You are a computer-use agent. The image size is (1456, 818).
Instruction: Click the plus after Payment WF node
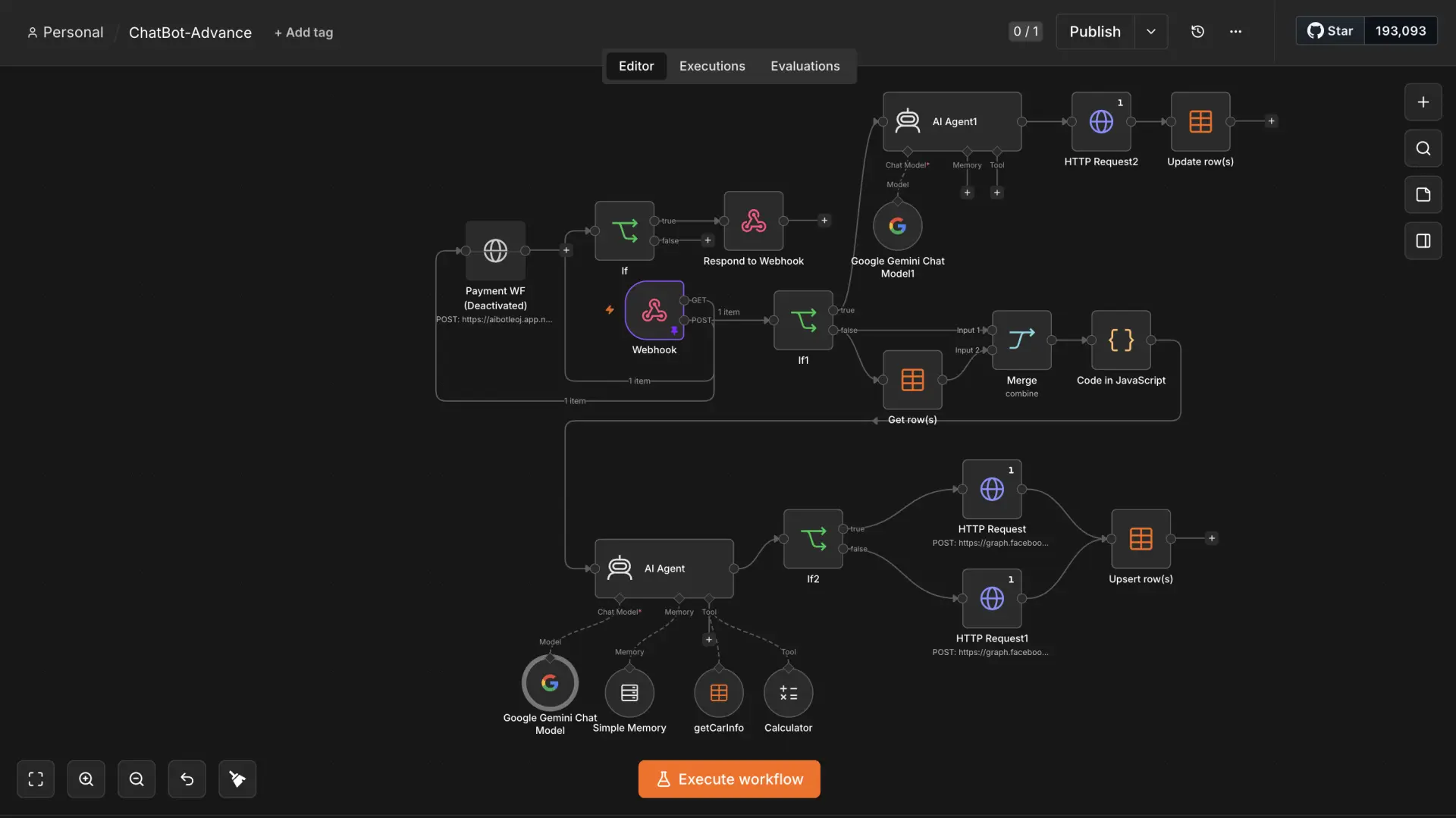click(x=566, y=250)
